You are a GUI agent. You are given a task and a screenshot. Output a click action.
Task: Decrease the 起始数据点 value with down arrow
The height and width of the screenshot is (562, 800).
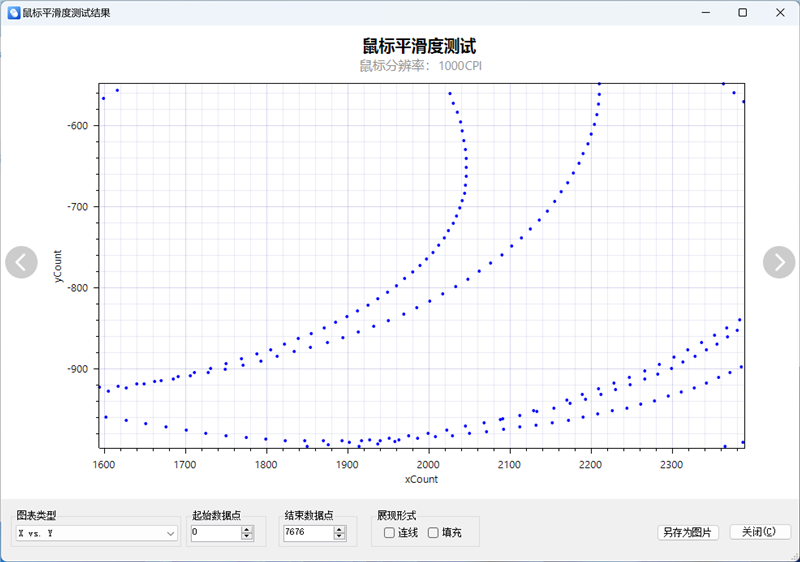point(247,537)
